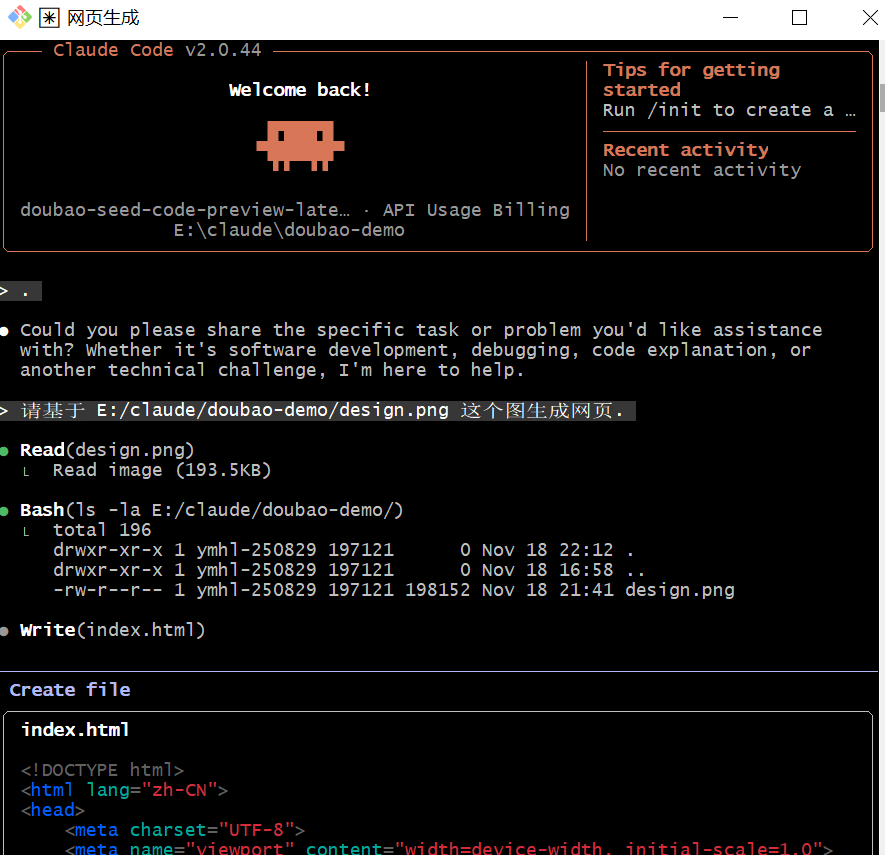Click the Read image (193.5KB) result line
This screenshot has height=855, width=885.
click(x=162, y=470)
